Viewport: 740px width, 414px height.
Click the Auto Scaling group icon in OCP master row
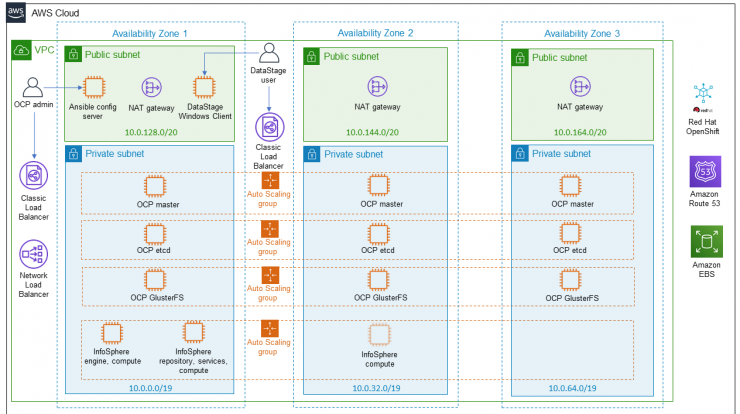point(270,180)
